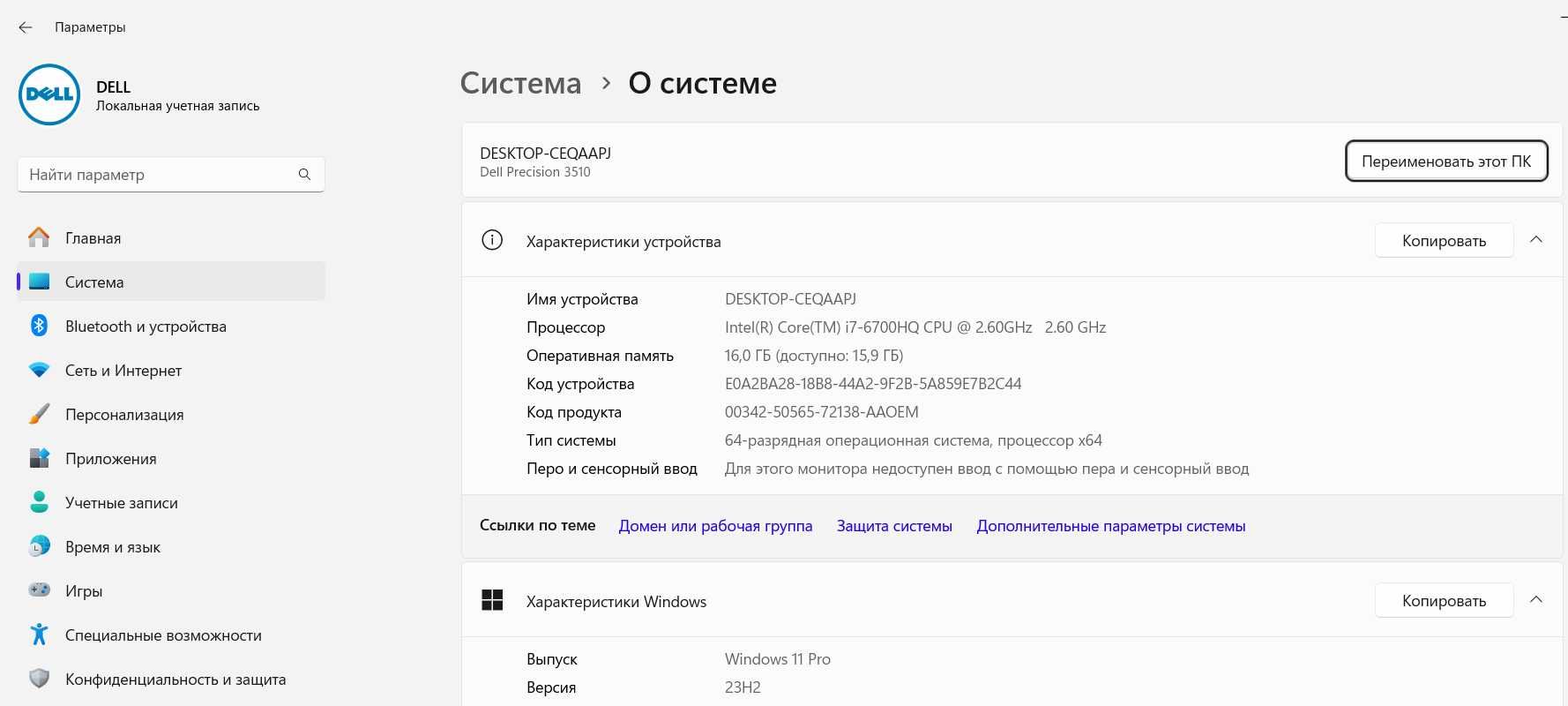The image size is (1568, 706).
Task: Click device ID E0A2BA28-18B8-44A2-9F2B-5A859E7B2C44
Action: click(x=873, y=384)
